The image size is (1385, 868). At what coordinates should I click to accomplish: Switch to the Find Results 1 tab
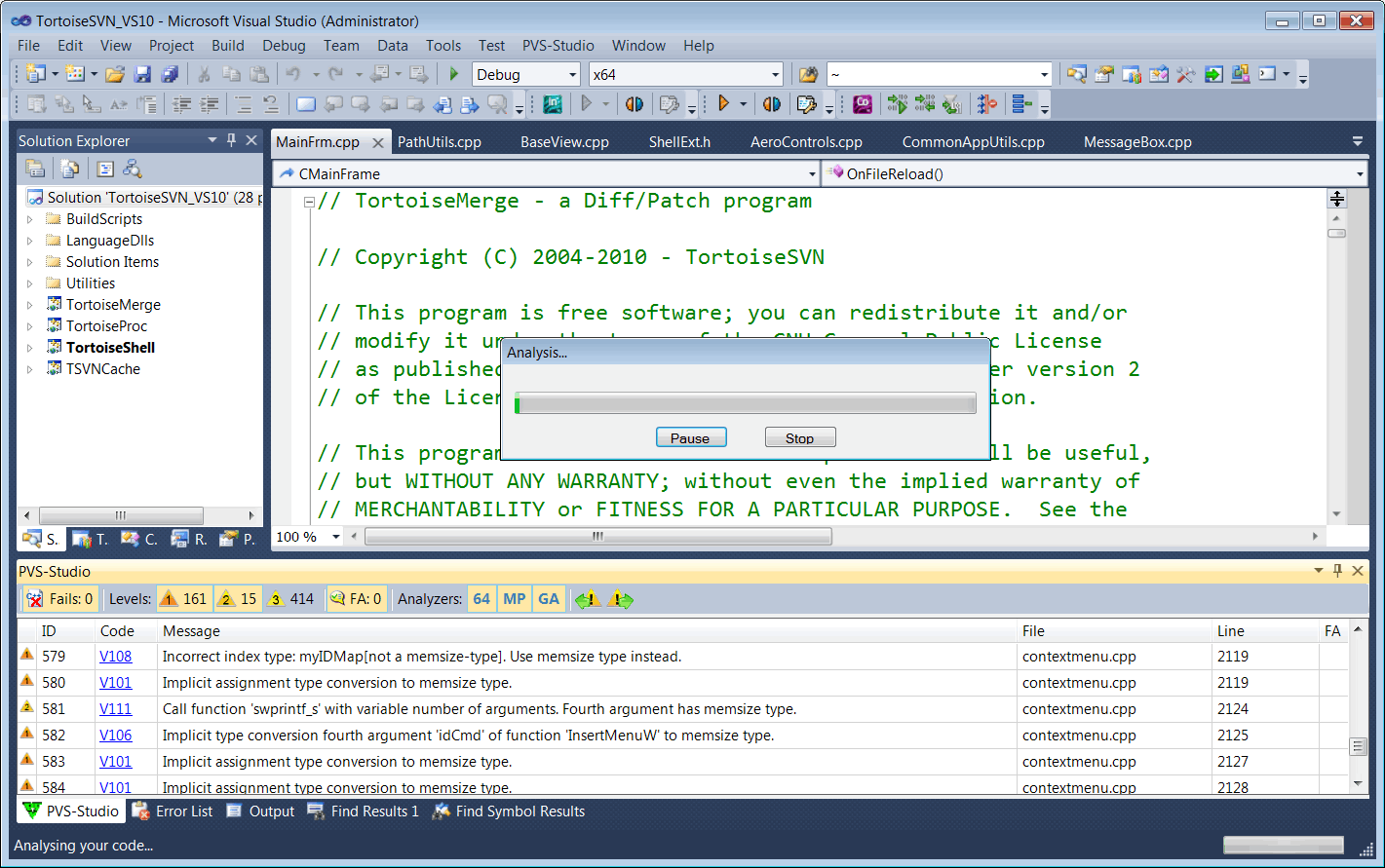coord(363,811)
